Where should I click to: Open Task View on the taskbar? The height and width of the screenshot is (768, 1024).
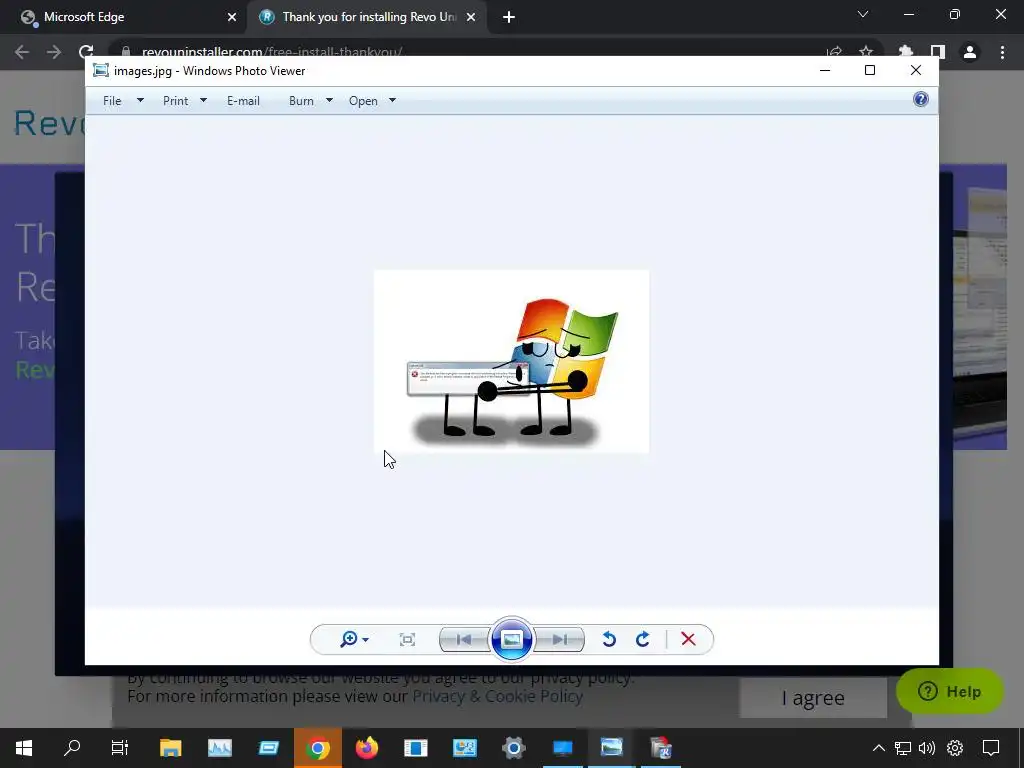120,748
